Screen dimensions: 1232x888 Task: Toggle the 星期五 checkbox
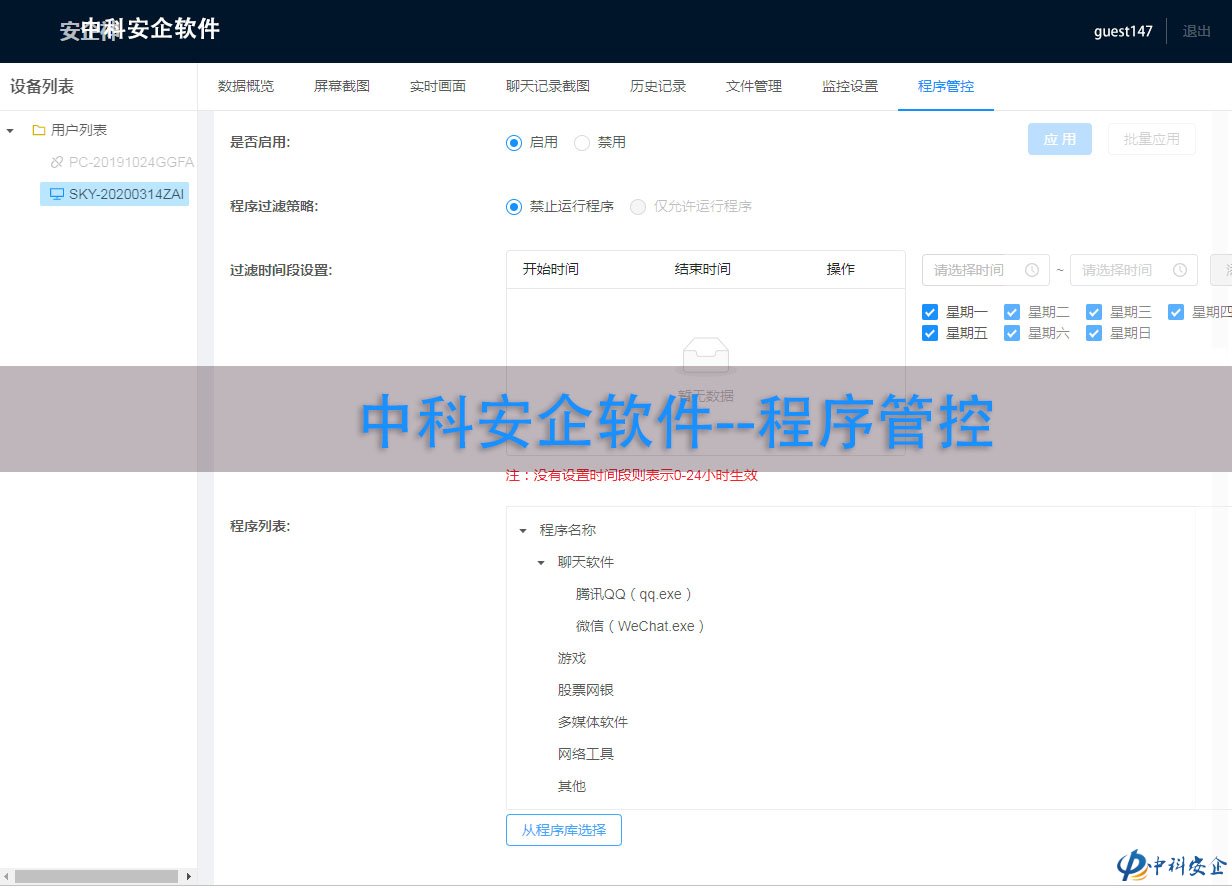[930, 333]
